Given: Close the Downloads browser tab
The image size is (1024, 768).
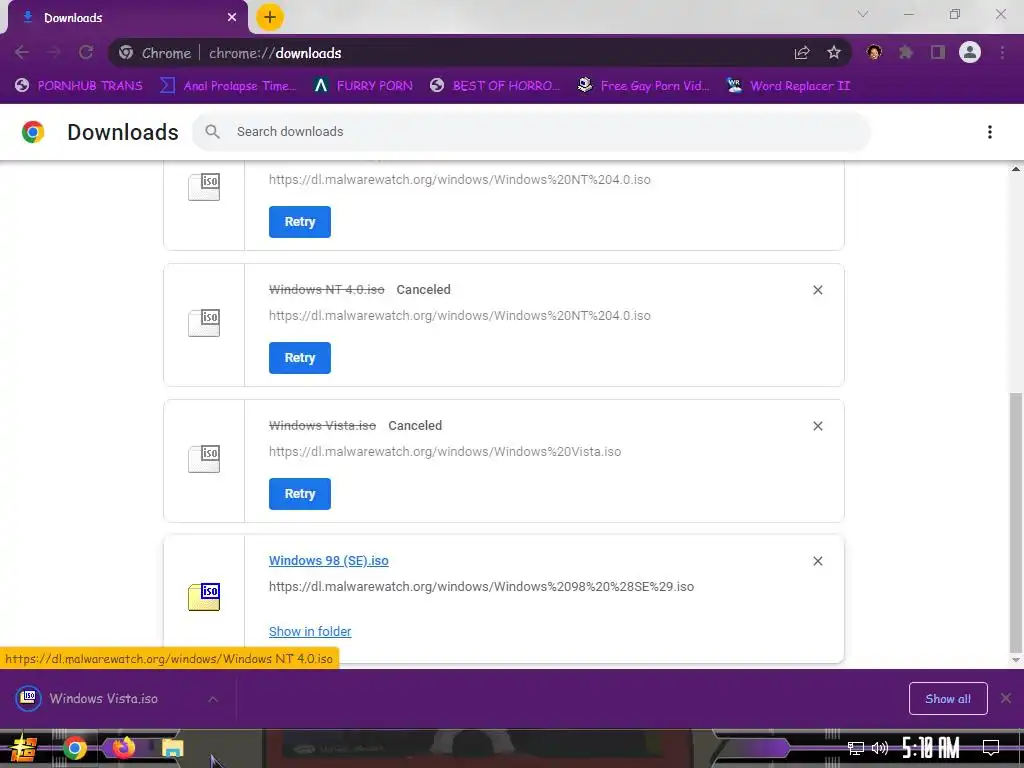Looking at the screenshot, I should click(x=232, y=18).
